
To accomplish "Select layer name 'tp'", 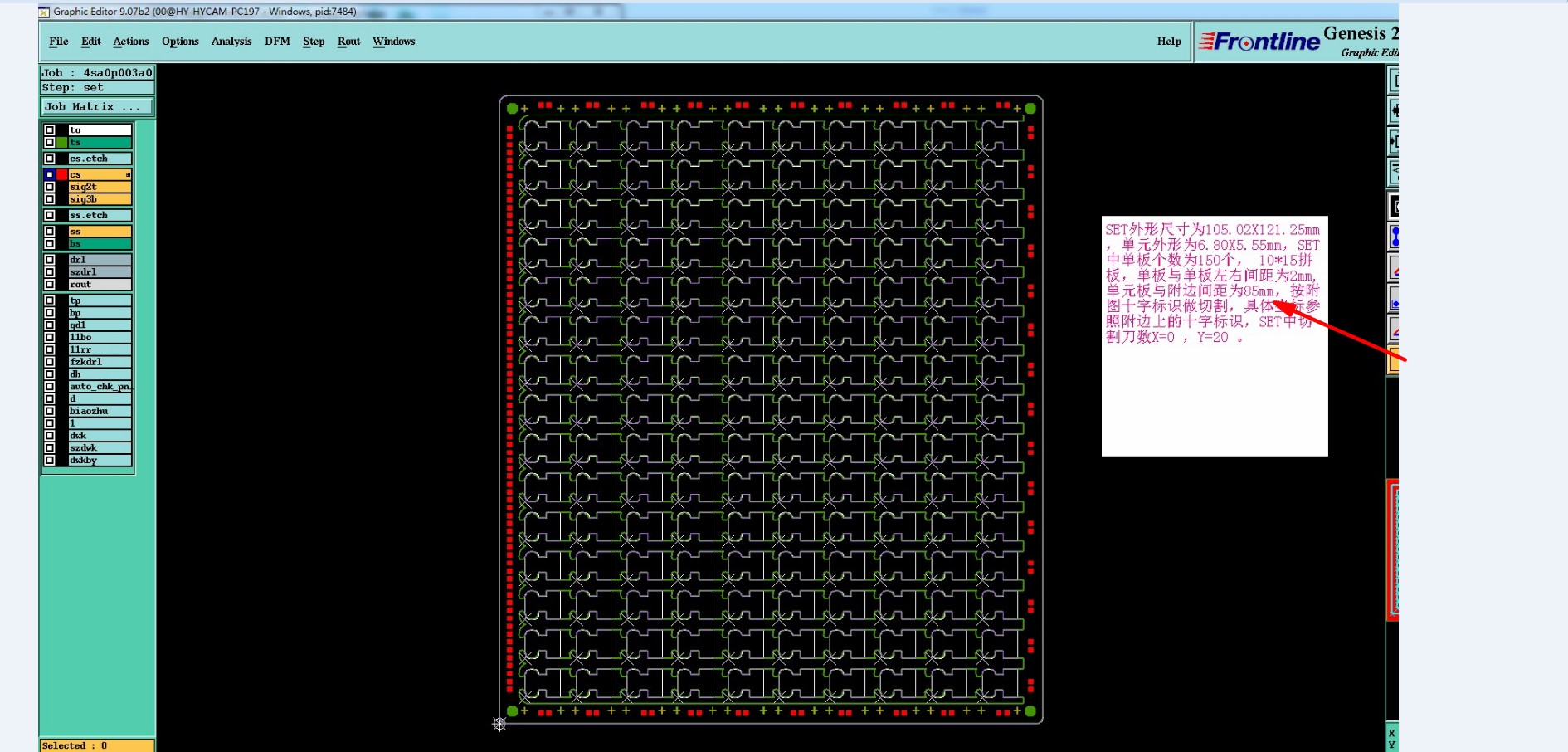I will pyautogui.click(x=100, y=301).
